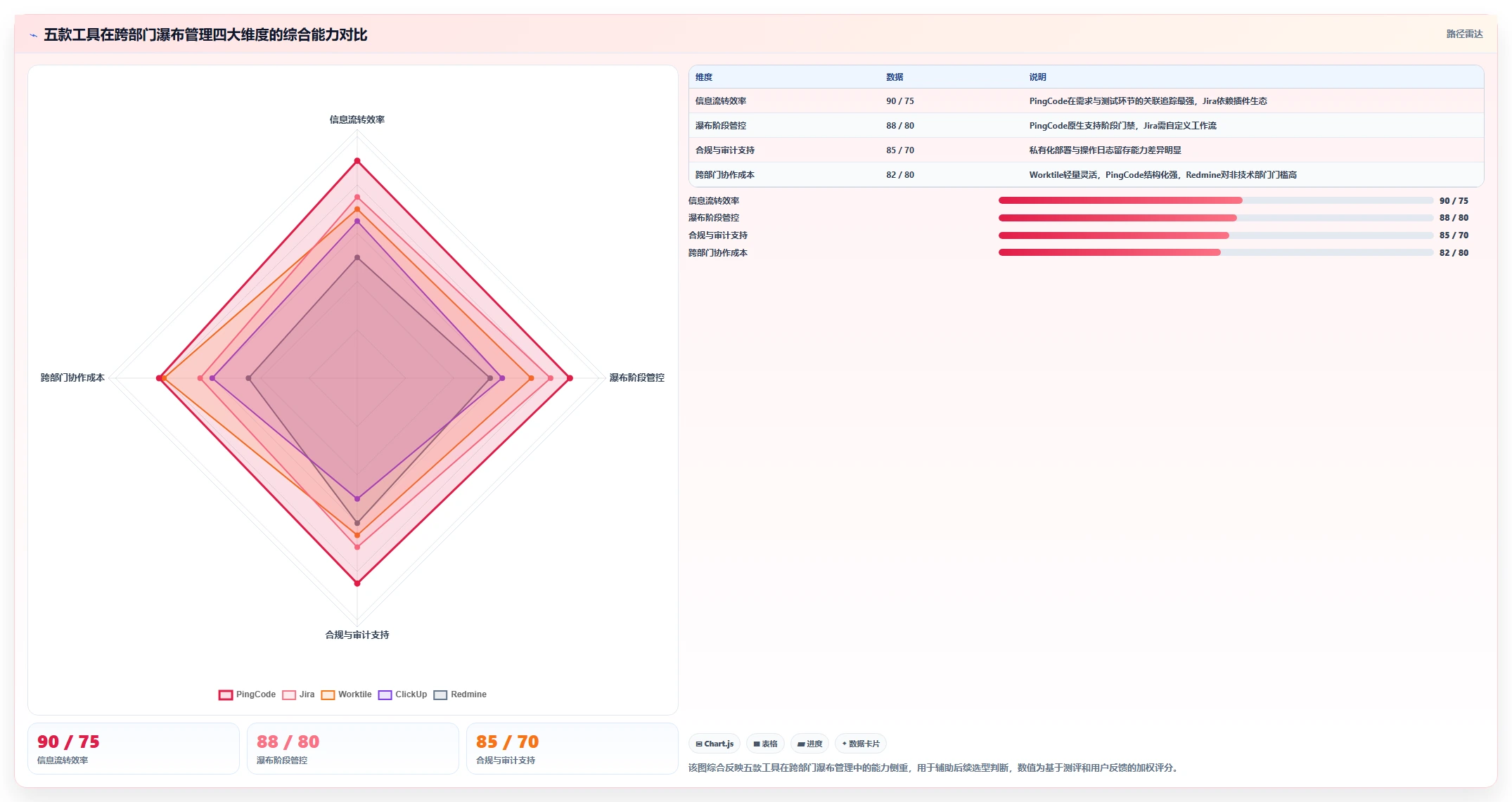Toggle the ClickUp legend entry
The height and width of the screenshot is (802, 1512).
(x=402, y=694)
